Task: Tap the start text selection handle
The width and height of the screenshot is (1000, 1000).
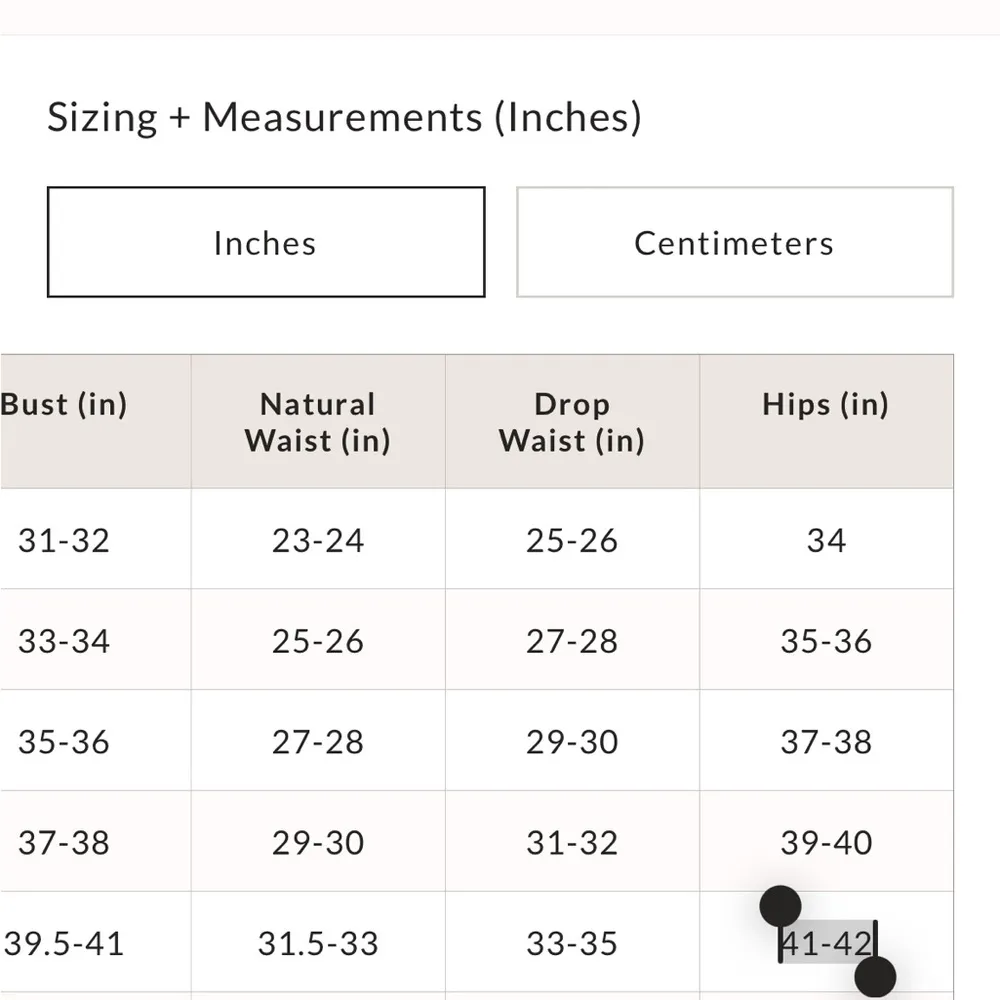Action: tap(780, 906)
